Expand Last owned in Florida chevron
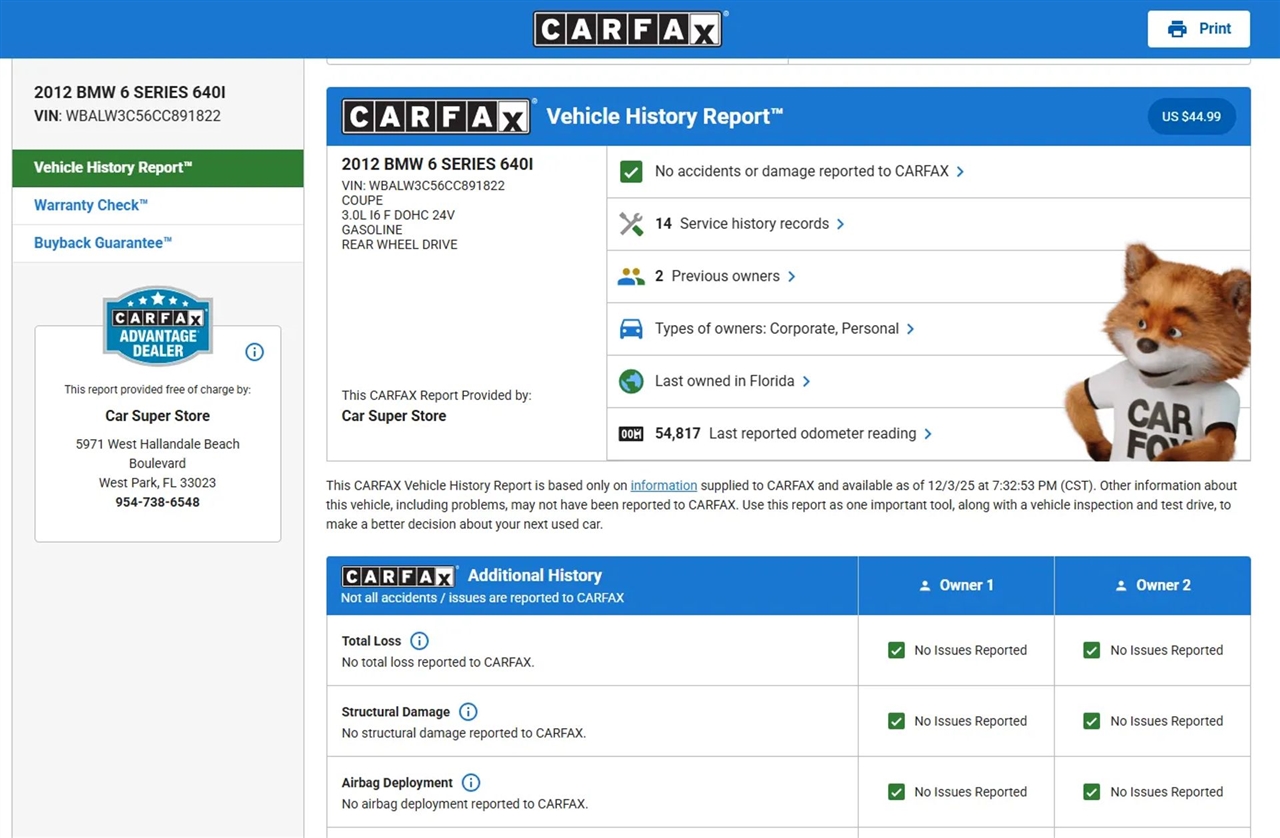Viewport: 1280px width, 838px height. 806,381
